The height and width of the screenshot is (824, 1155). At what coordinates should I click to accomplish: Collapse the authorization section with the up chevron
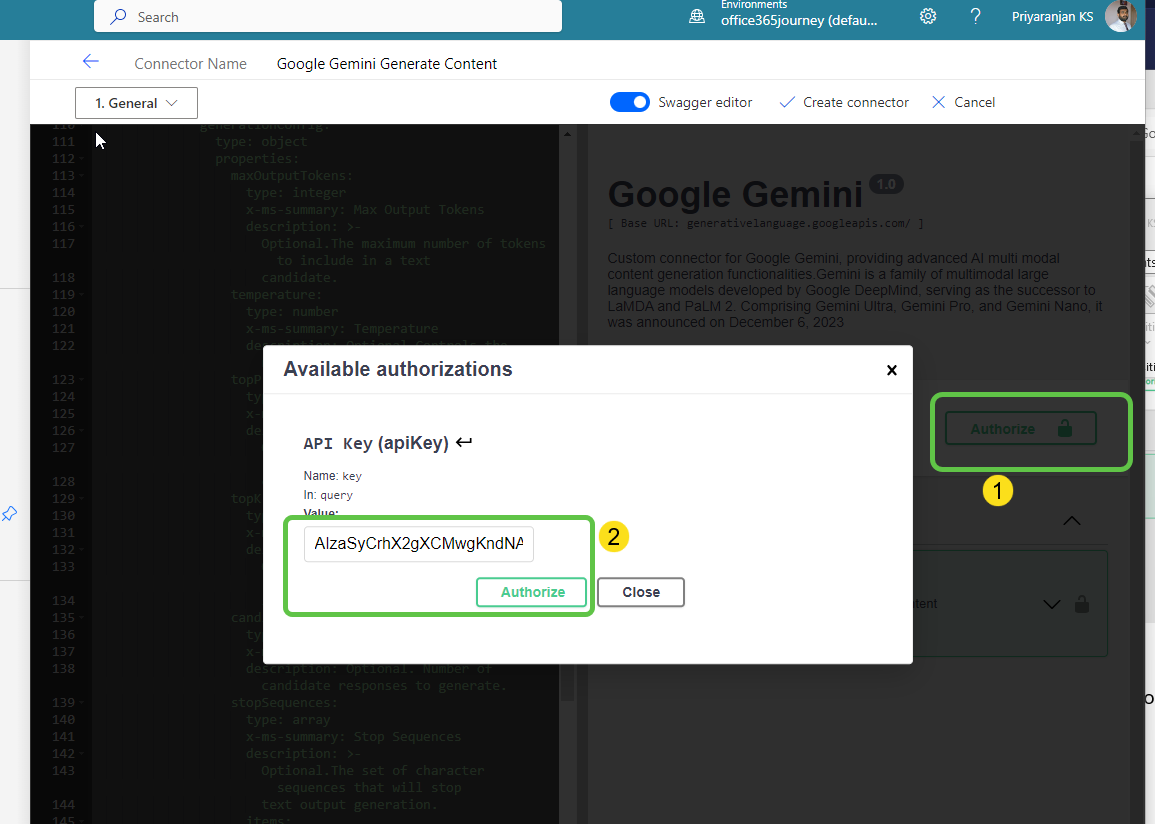(1071, 521)
